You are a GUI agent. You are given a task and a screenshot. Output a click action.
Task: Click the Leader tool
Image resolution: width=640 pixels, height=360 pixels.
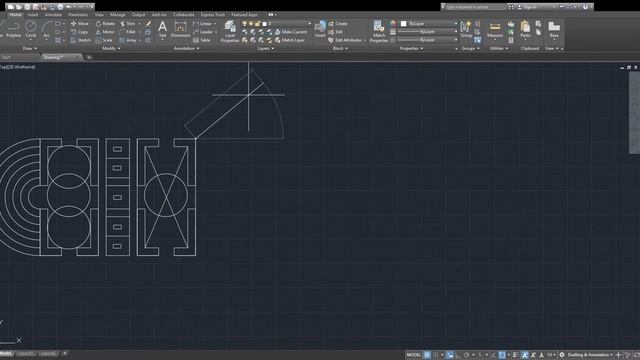tap(203, 32)
